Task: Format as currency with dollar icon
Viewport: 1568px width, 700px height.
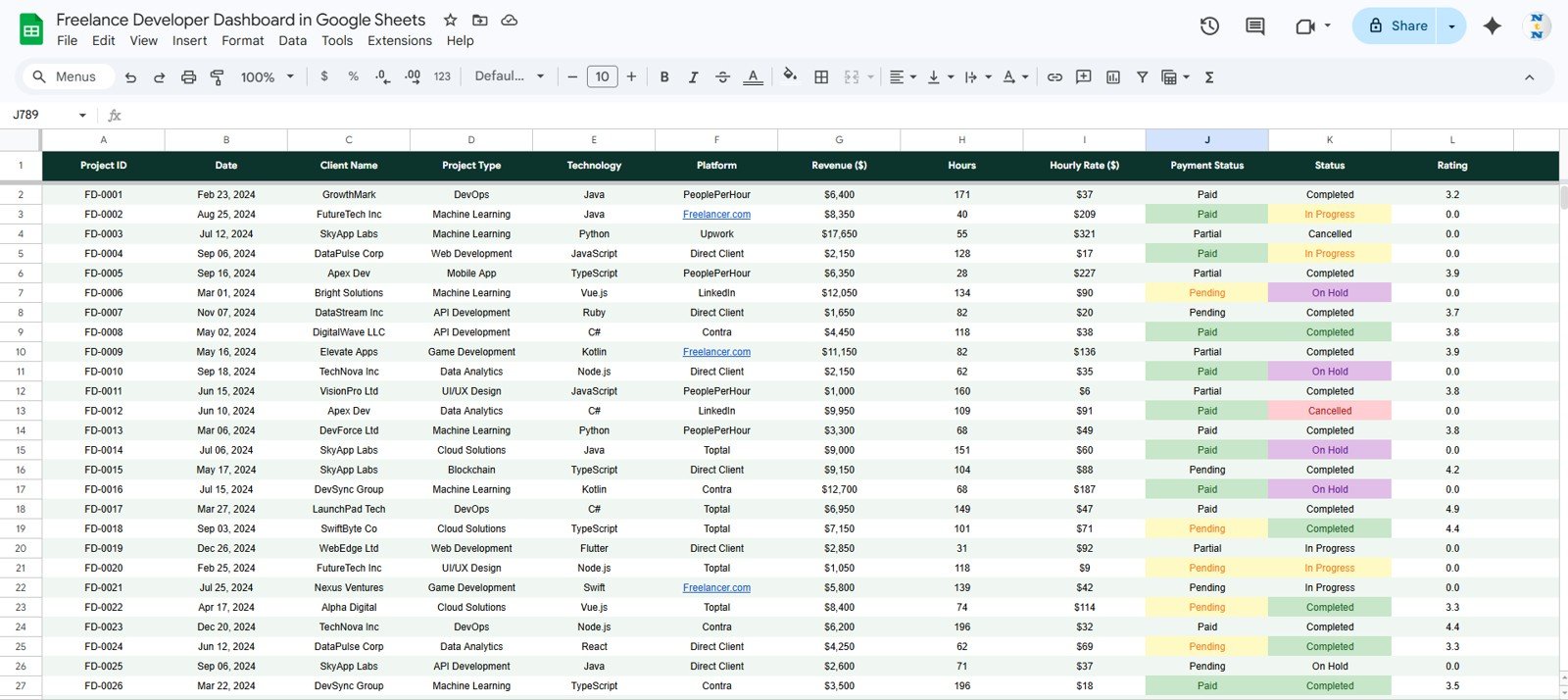Action: 324,76
